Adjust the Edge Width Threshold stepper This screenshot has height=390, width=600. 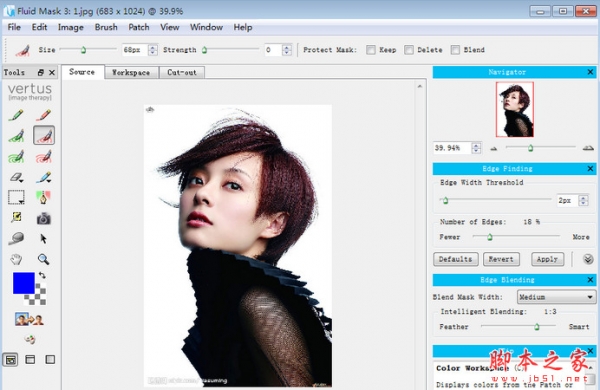(x=583, y=200)
